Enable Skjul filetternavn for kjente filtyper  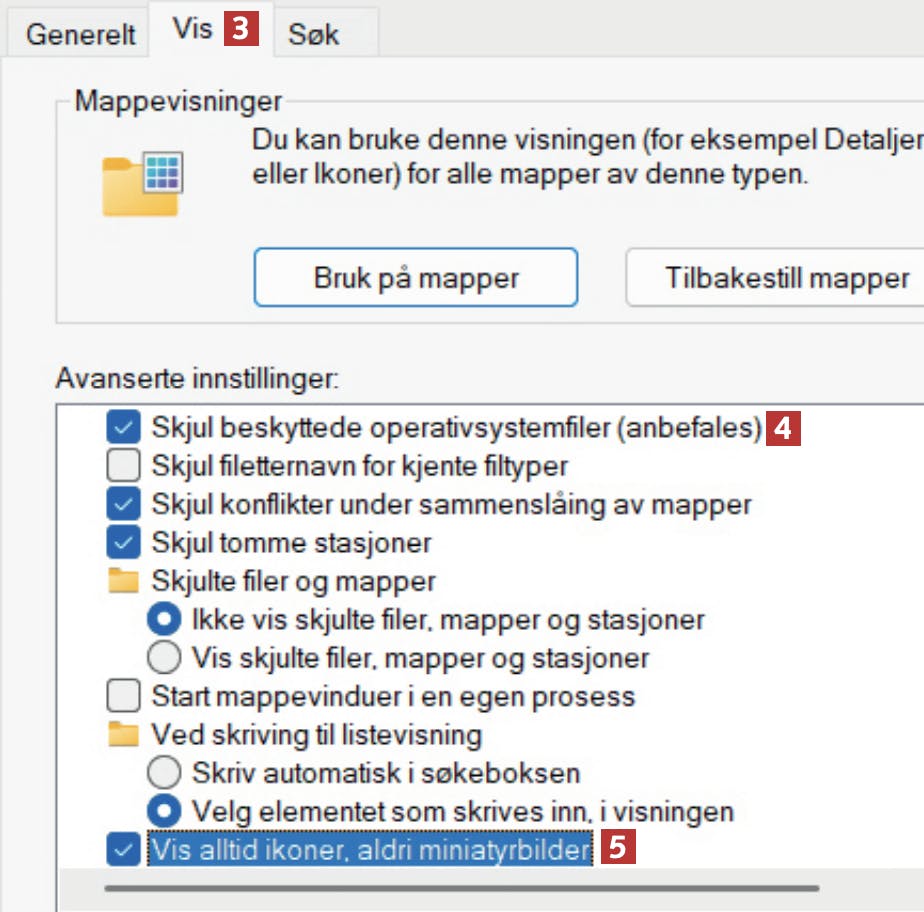(x=123, y=466)
